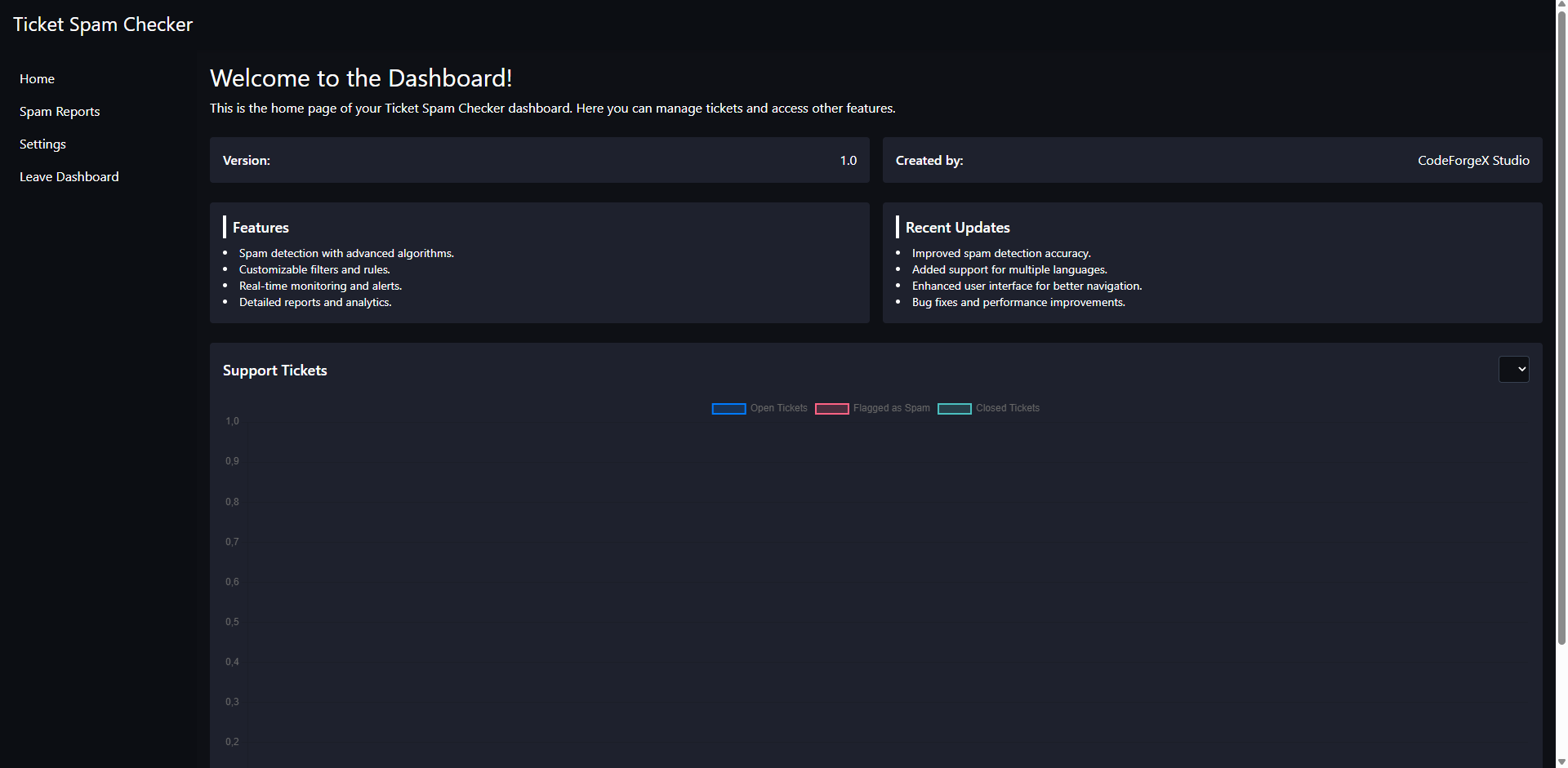Click the Support Tickets chart title
Screen dimensions: 1568x768
(274, 371)
